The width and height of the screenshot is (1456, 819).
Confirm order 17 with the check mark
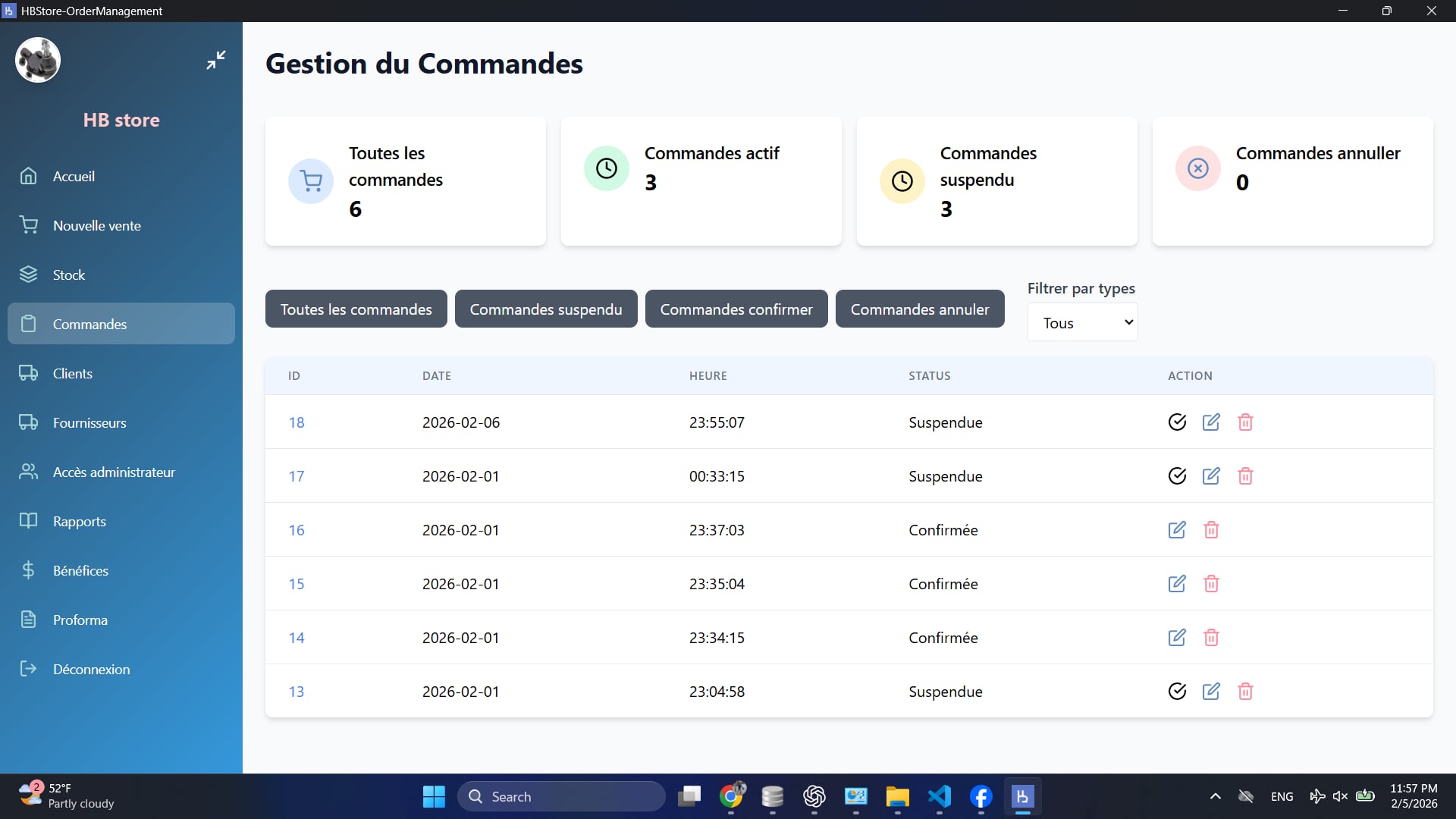pos(1177,475)
